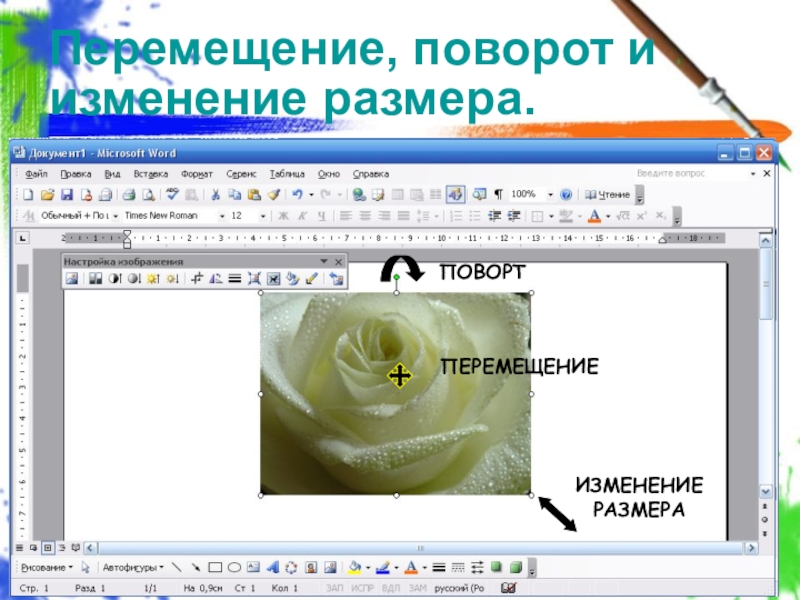Viewport: 800px width, 600px height.
Task: Open Microsoft Word help question mark icon
Action: [x=566, y=194]
